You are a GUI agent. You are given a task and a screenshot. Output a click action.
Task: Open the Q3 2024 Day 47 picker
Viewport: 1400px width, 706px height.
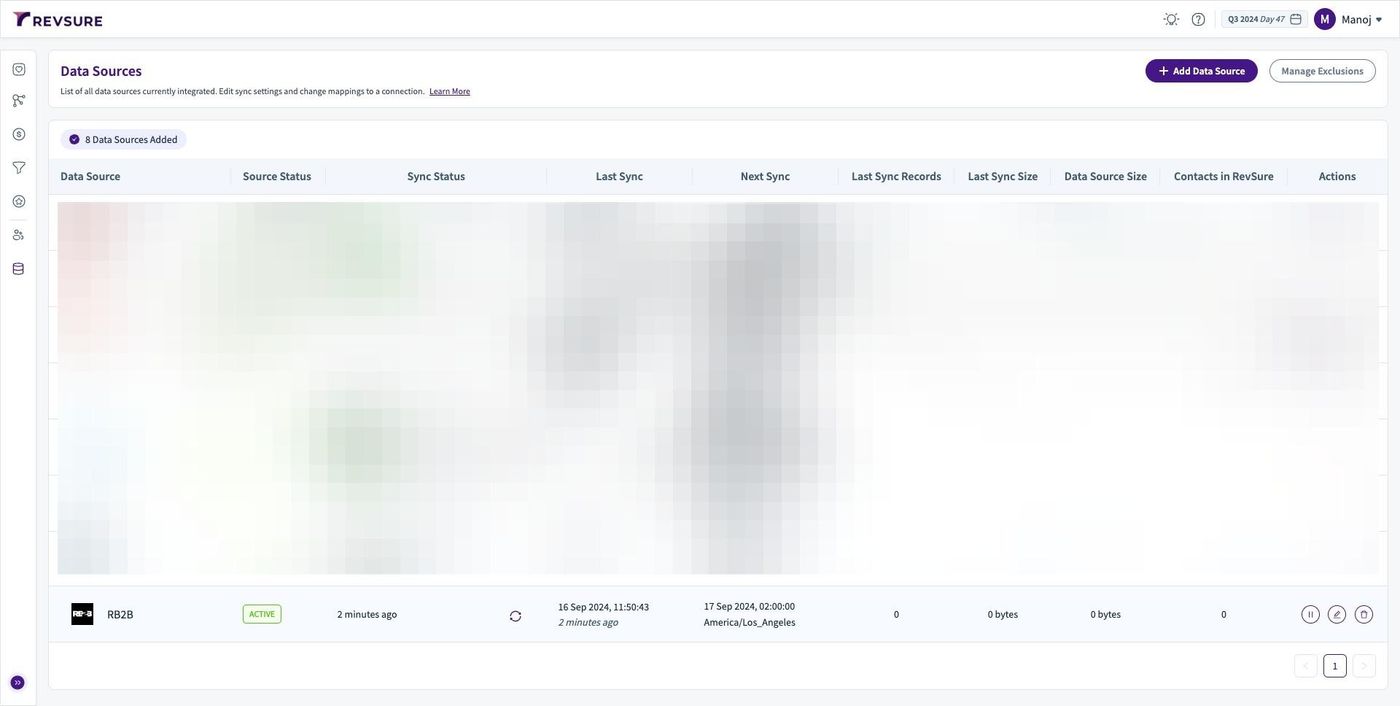pyautogui.click(x=1264, y=19)
